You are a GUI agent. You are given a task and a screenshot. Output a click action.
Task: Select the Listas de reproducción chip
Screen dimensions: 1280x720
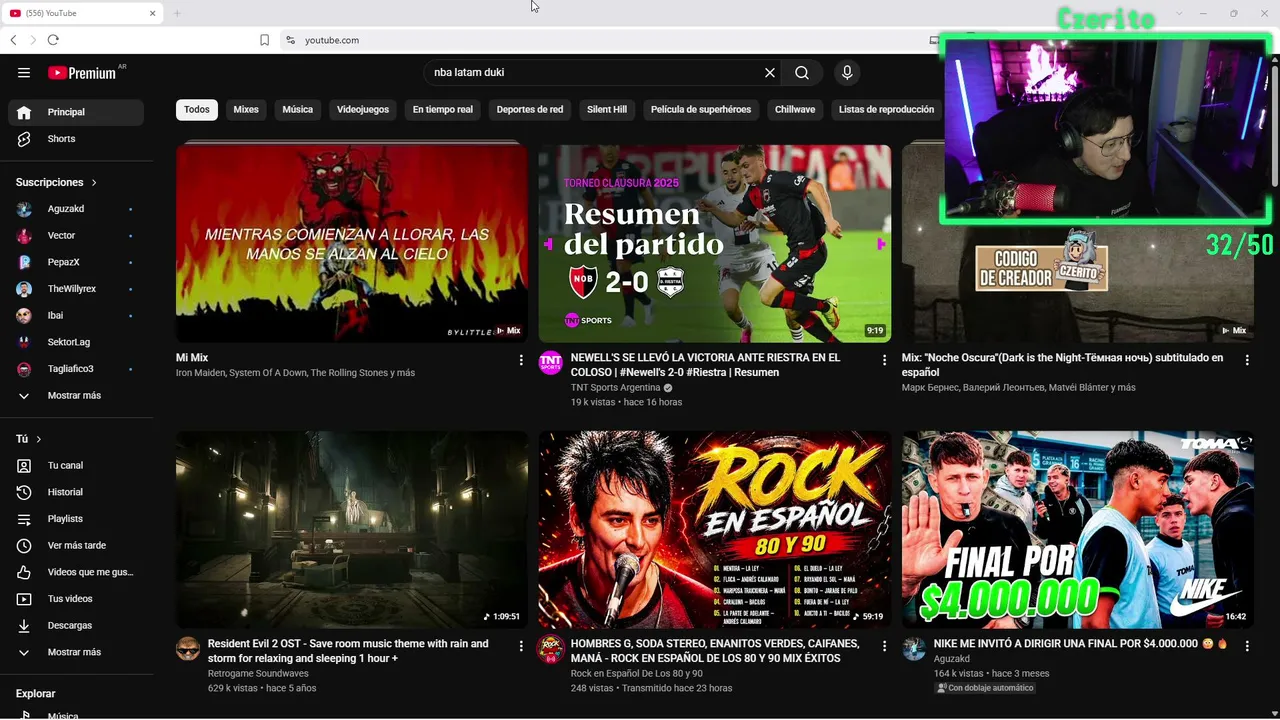coord(886,110)
